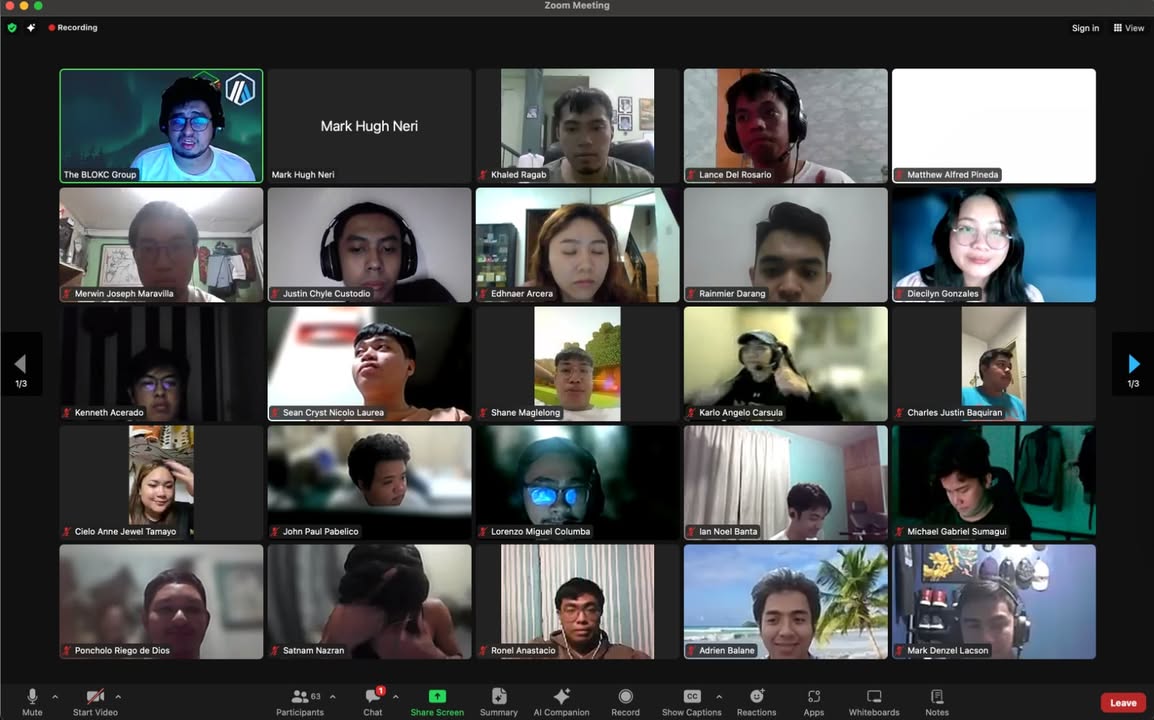The image size is (1154, 720).
Task: Expand video options arrow next to Start Video
Action: [x=118, y=696]
